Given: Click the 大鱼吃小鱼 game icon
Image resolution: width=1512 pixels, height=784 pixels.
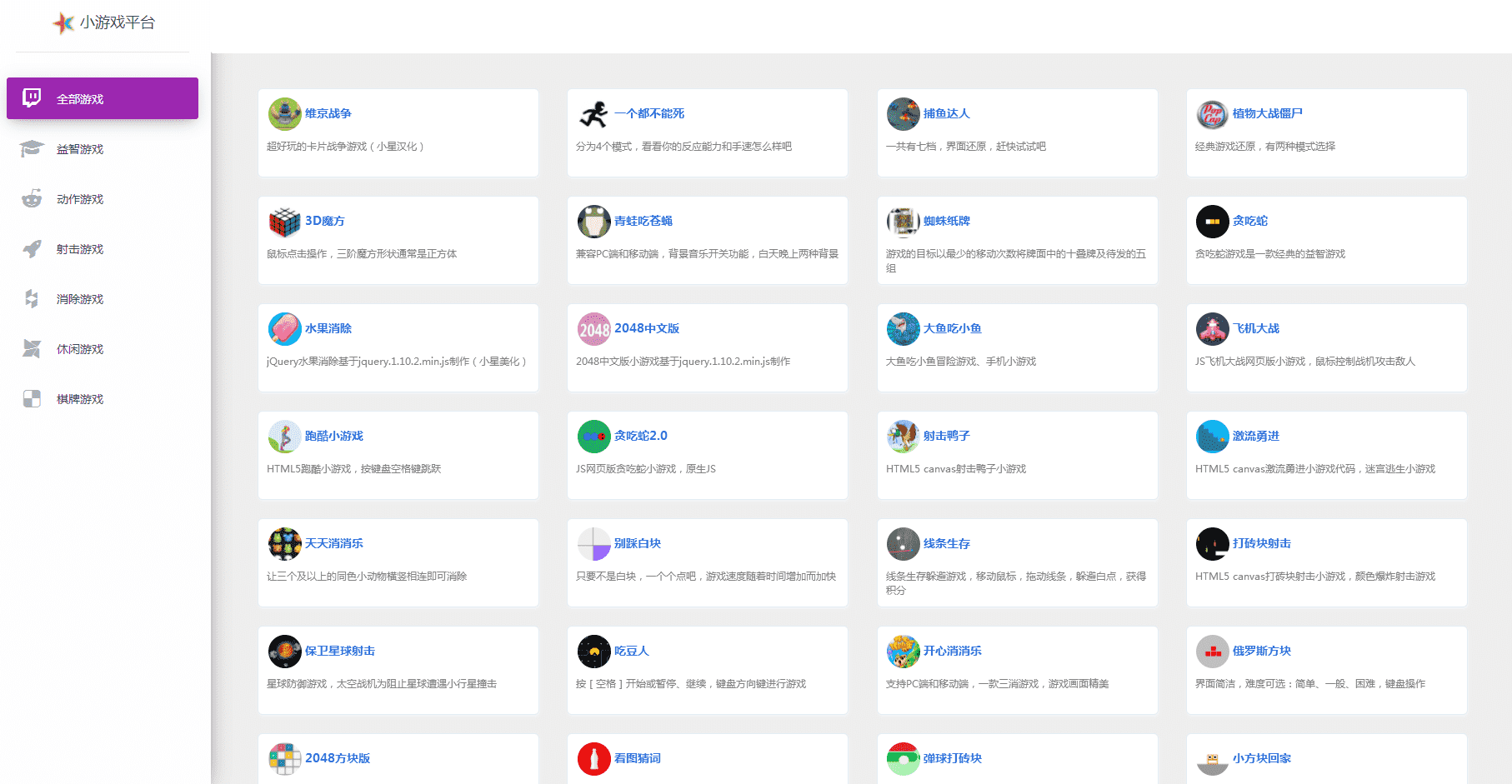Looking at the screenshot, I should click(x=904, y=329).
